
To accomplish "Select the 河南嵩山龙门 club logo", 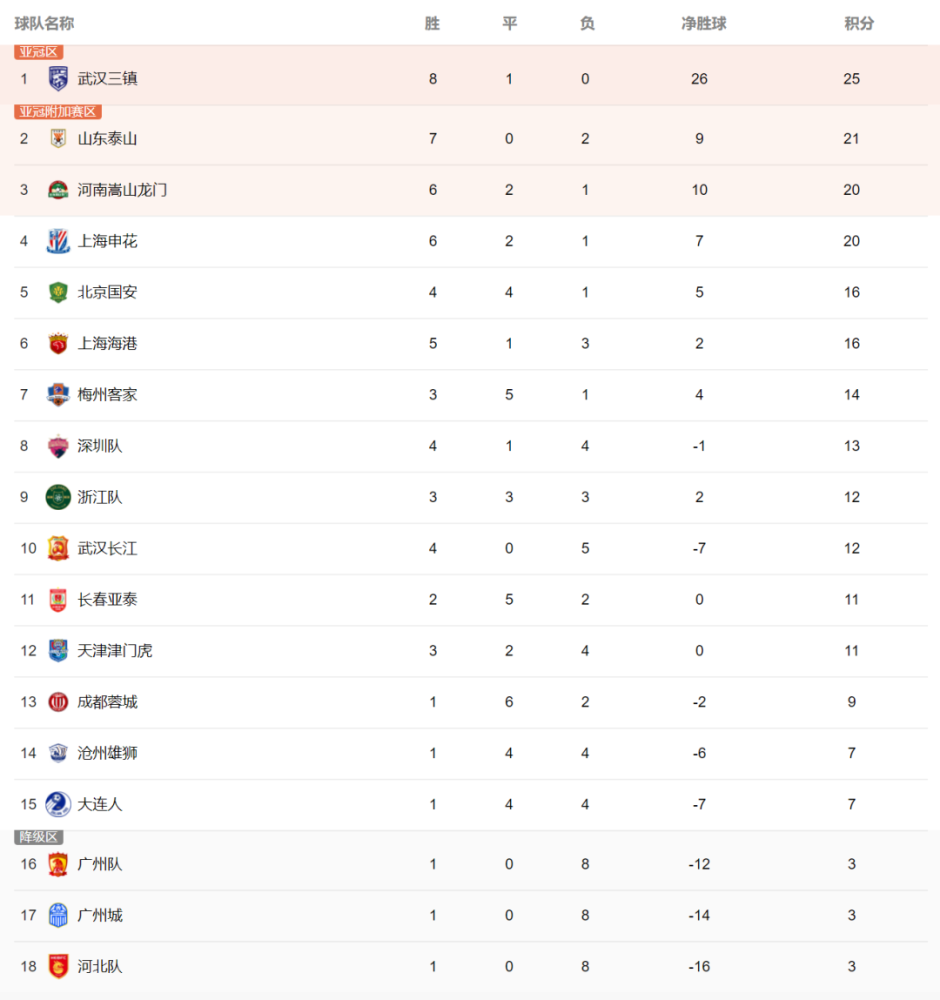I will coord(58,190).
